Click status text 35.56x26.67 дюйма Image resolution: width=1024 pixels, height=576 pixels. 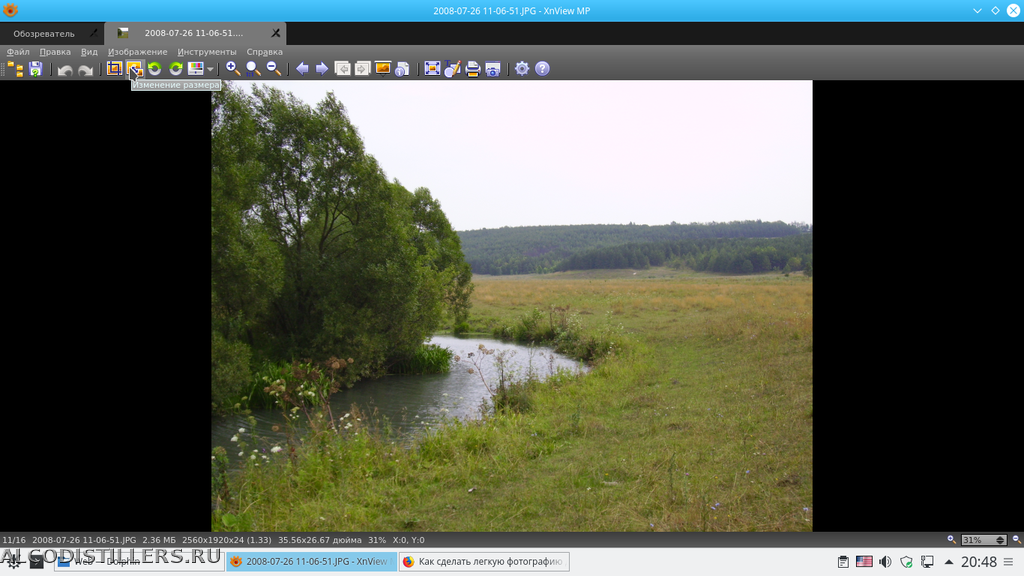click(319, 540)
